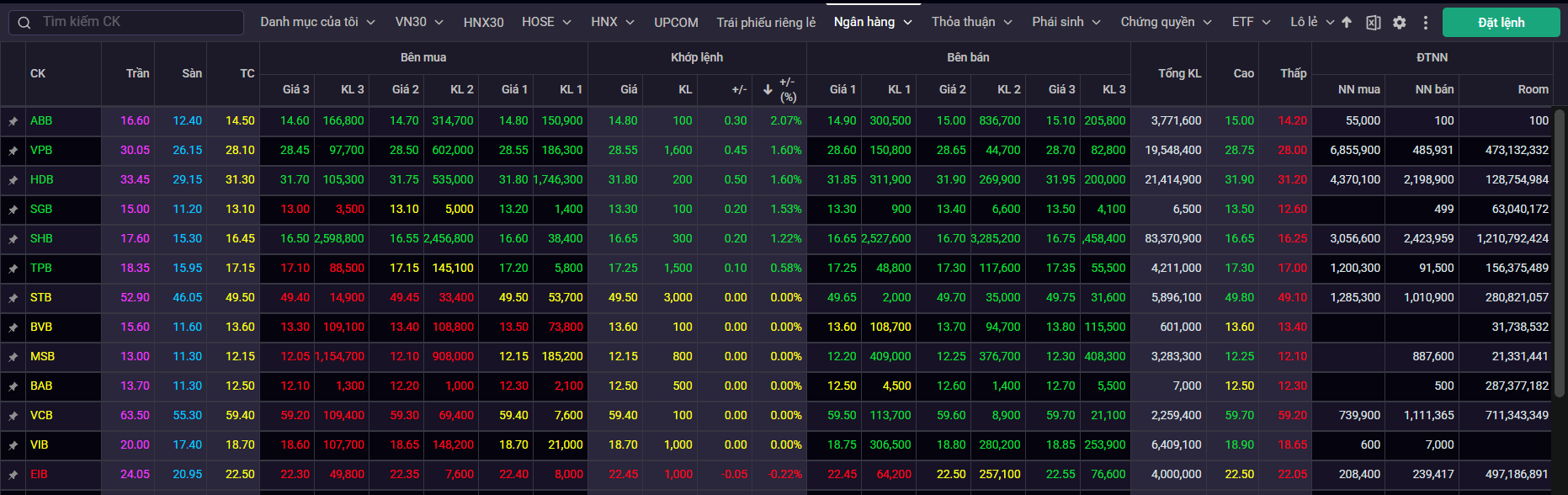The width and height of the screenshot is (1568, 495).
Task: Toggle the pin for the ABB row
Action: click(x=13, y=121)
